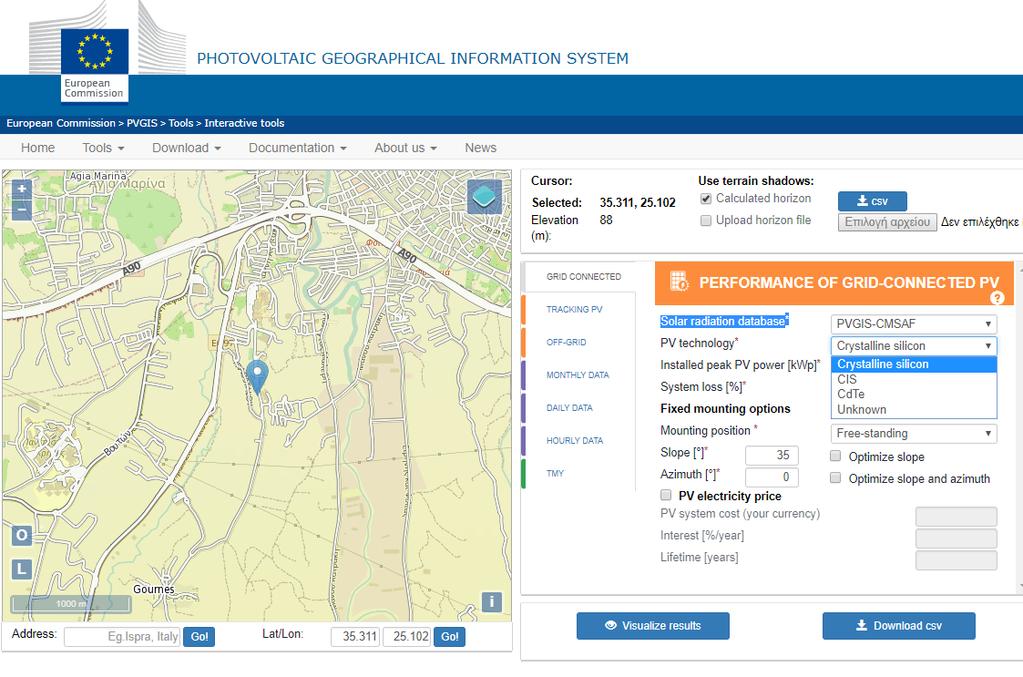
Task: Click the European Commission logo
Action: point(95,64)
